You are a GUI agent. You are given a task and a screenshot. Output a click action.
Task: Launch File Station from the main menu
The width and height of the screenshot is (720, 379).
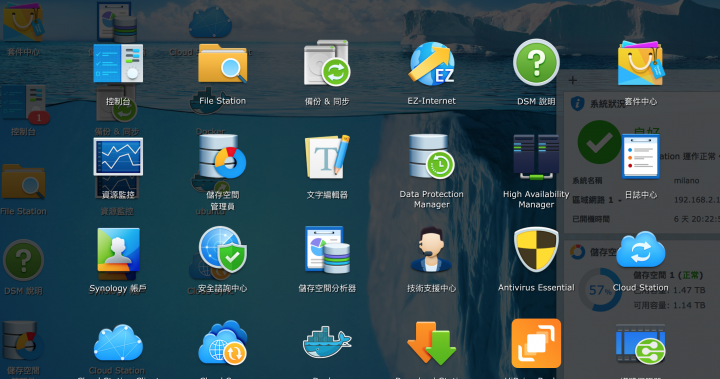[223, 64]
